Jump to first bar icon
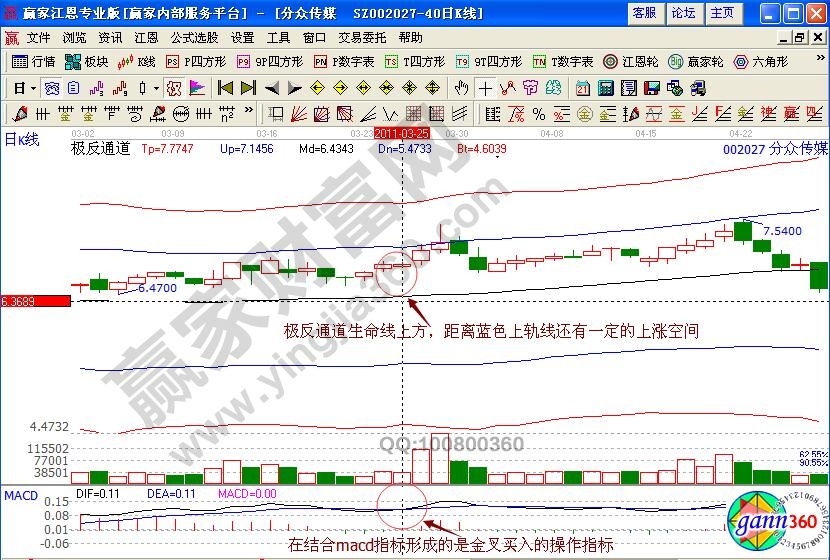The height and width of the screenshot is (560, 830). (x=225, y=88)
